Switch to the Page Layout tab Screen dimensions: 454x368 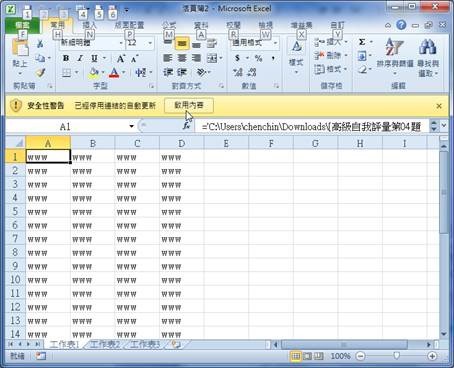pyautogui.click(x=129, y=25)
